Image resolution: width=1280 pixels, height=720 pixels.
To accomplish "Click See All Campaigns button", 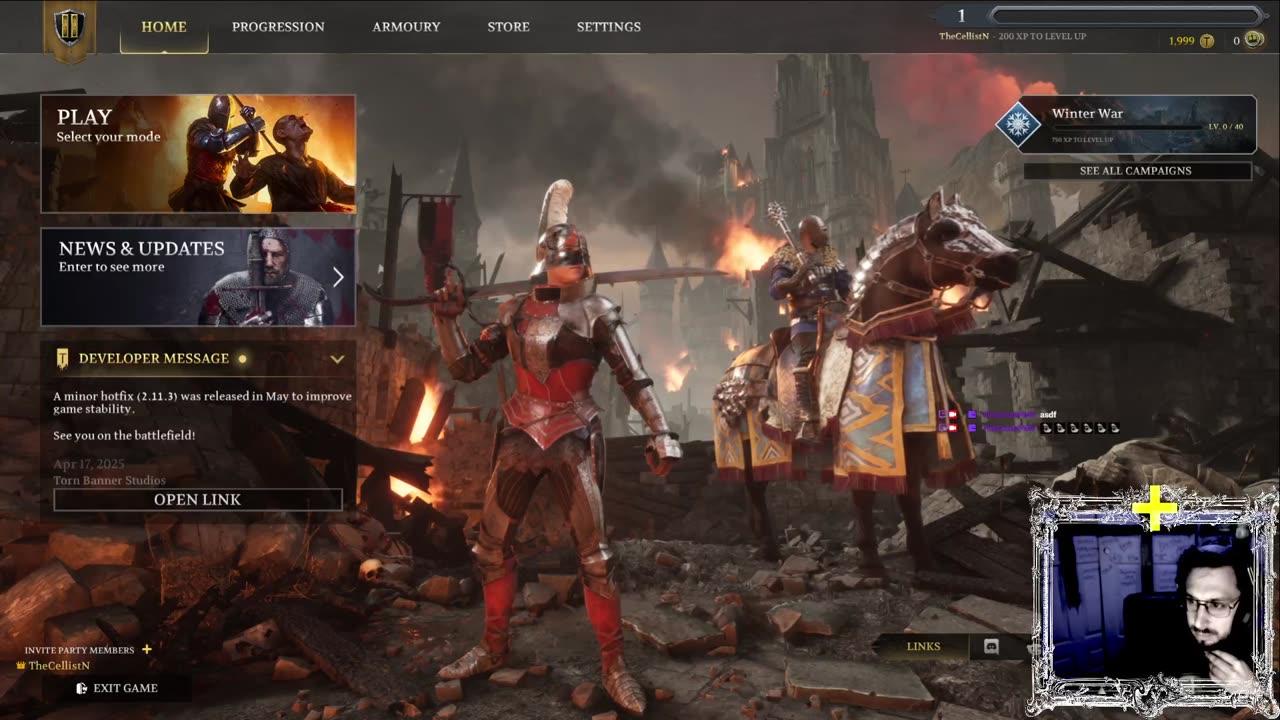I will click(1137, 171).
